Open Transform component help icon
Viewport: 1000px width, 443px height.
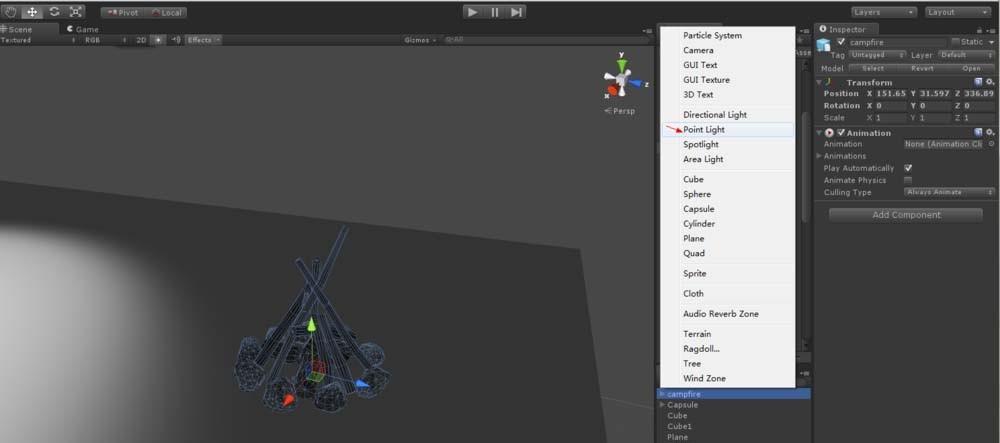coord(978,82)
